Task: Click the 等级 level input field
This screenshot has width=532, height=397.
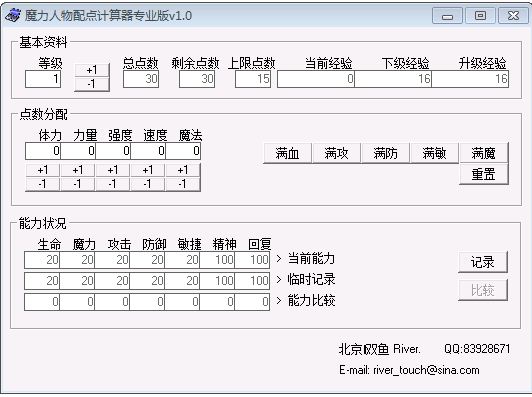Action: point(43,79)
